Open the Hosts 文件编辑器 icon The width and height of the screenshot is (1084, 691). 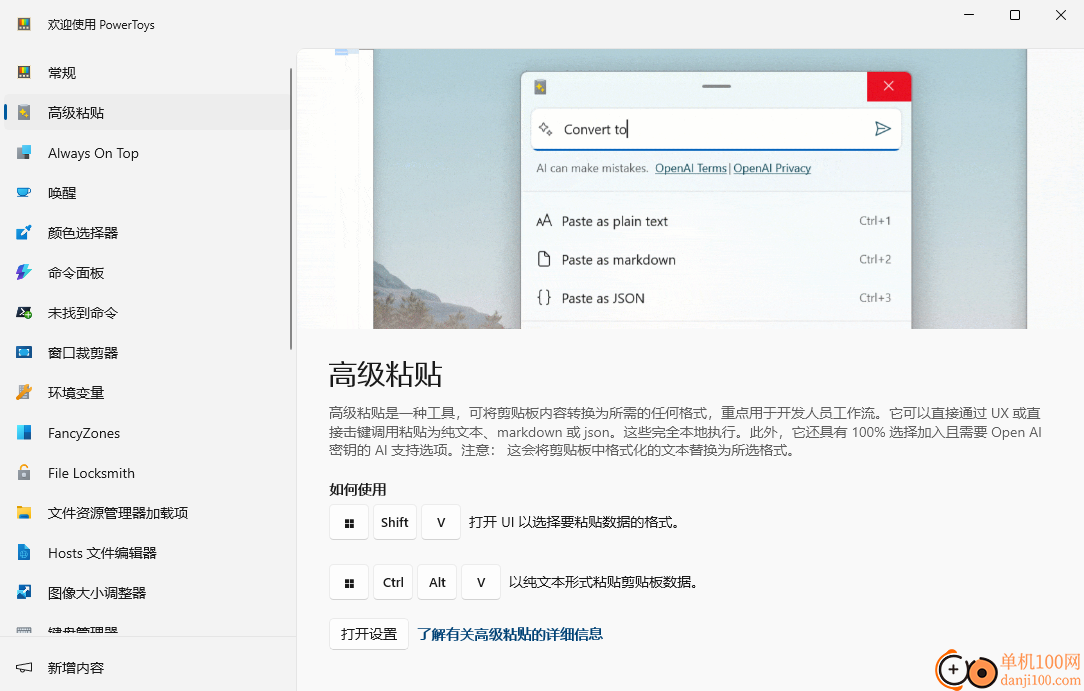tap(24, 553)
